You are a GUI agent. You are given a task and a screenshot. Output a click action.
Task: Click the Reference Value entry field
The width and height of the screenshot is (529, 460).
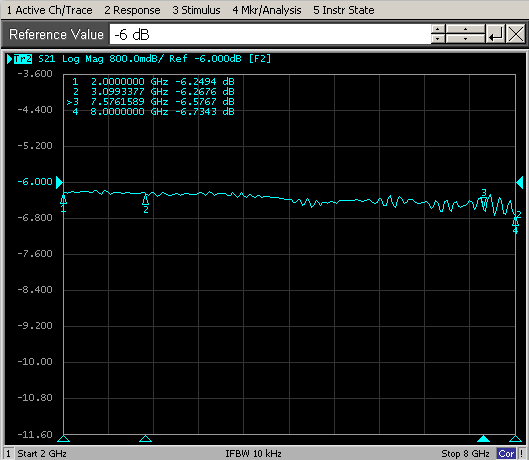270,34
